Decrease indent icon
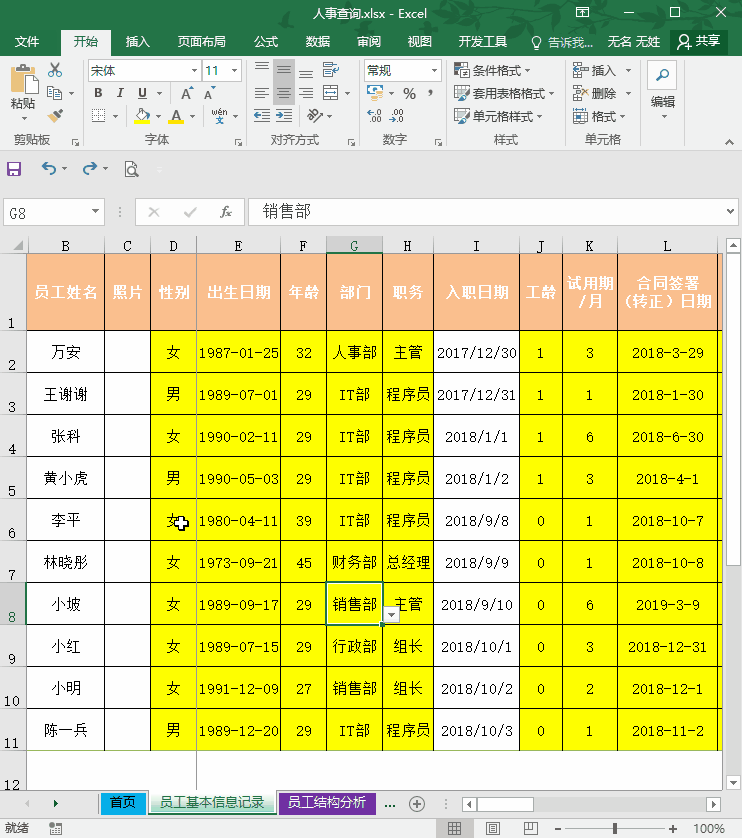The height and width of the screenshot is (838, 742). [x=262, y=115]
